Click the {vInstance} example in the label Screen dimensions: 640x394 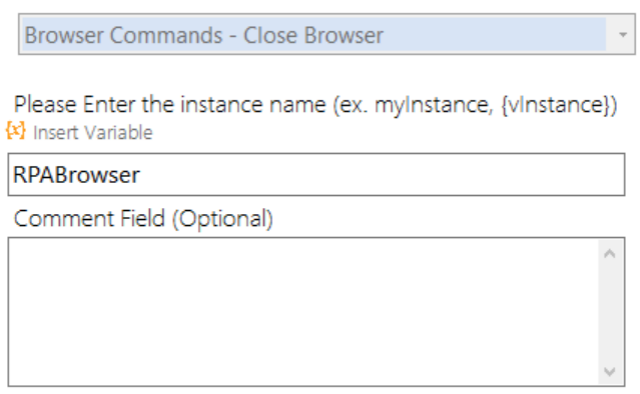[x=559, y=105]
